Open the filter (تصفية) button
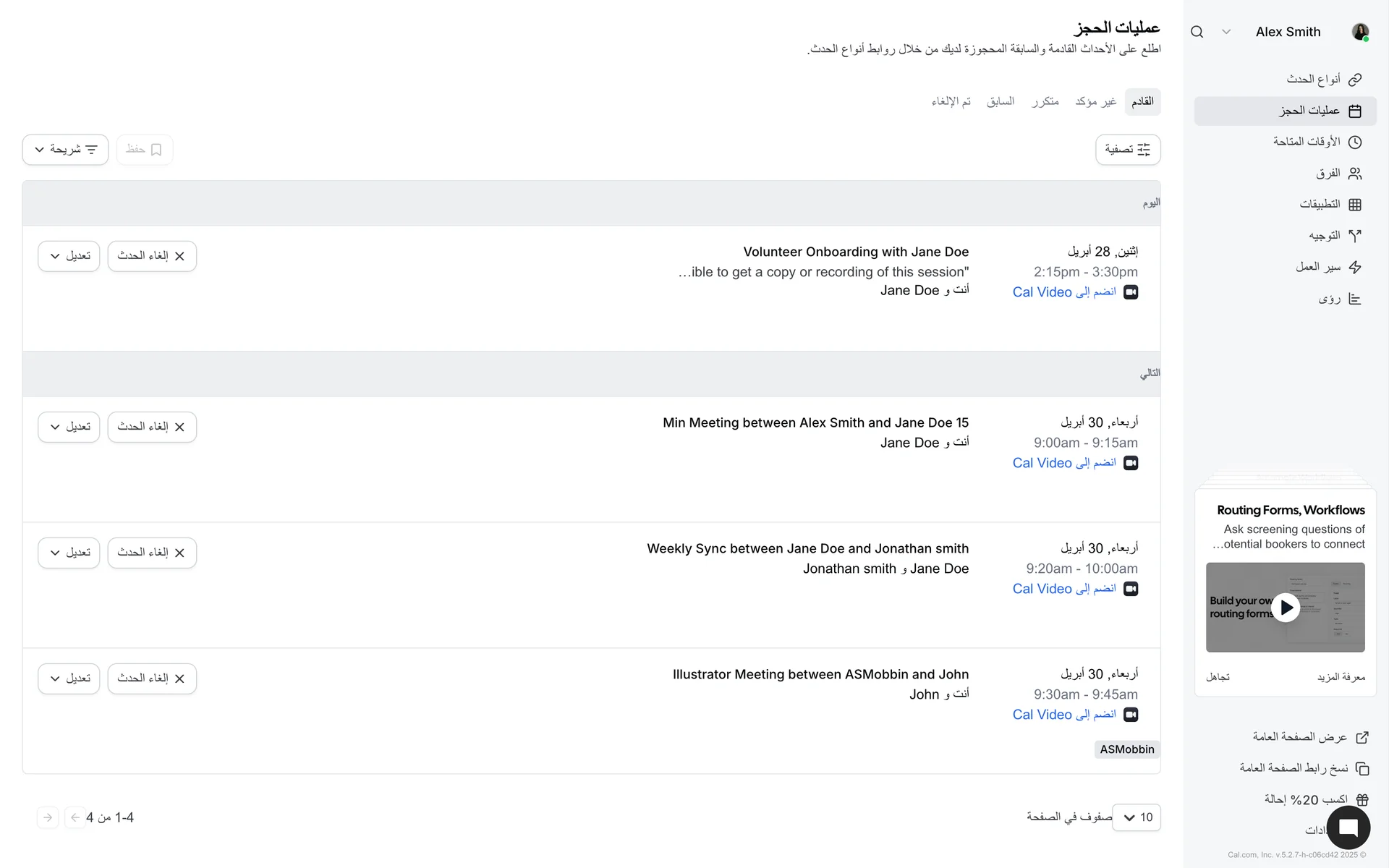This screenshot has width=1389, height=868. [1127, 150]
